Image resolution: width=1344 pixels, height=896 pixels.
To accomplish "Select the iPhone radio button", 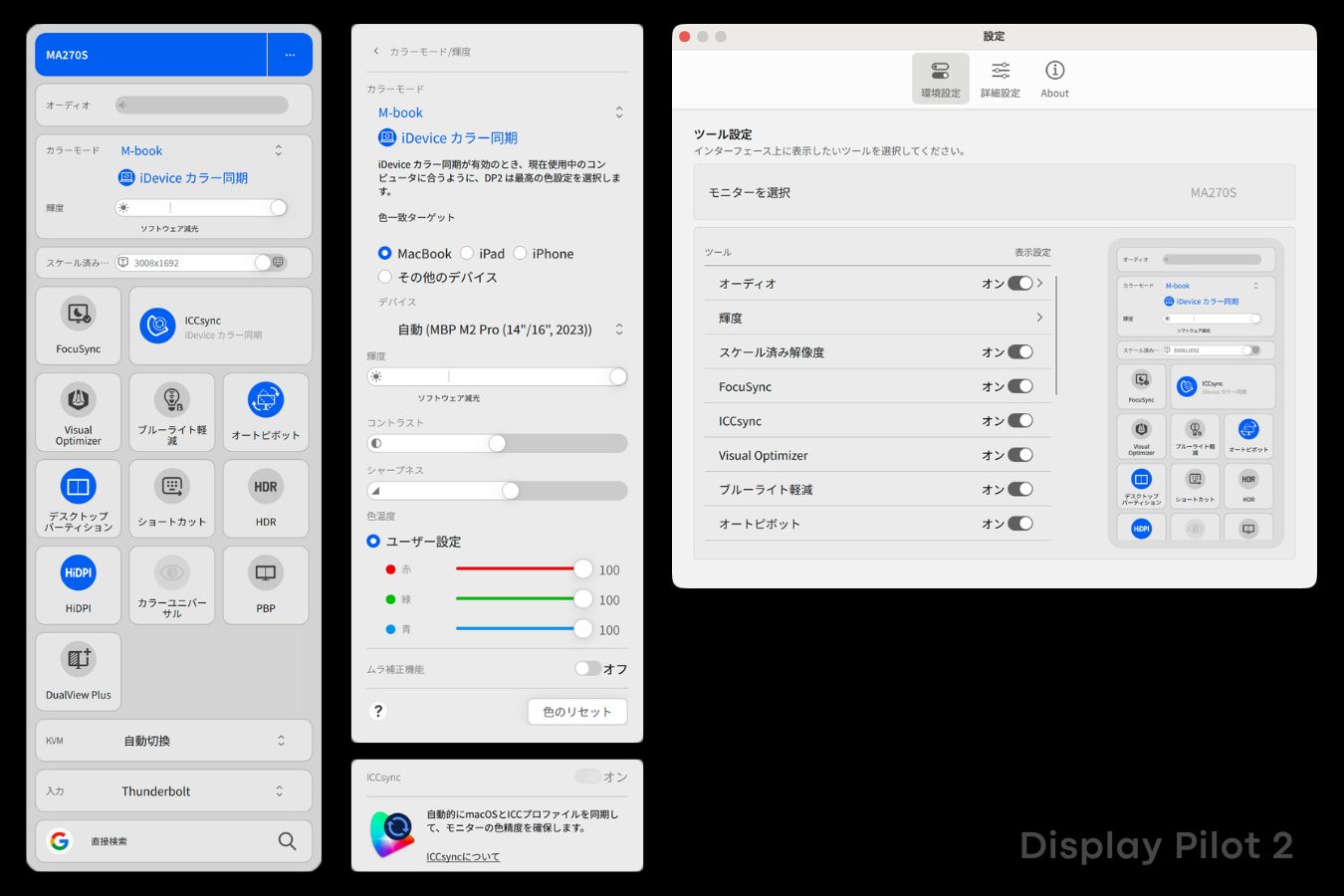I will [x=520, y=253].
